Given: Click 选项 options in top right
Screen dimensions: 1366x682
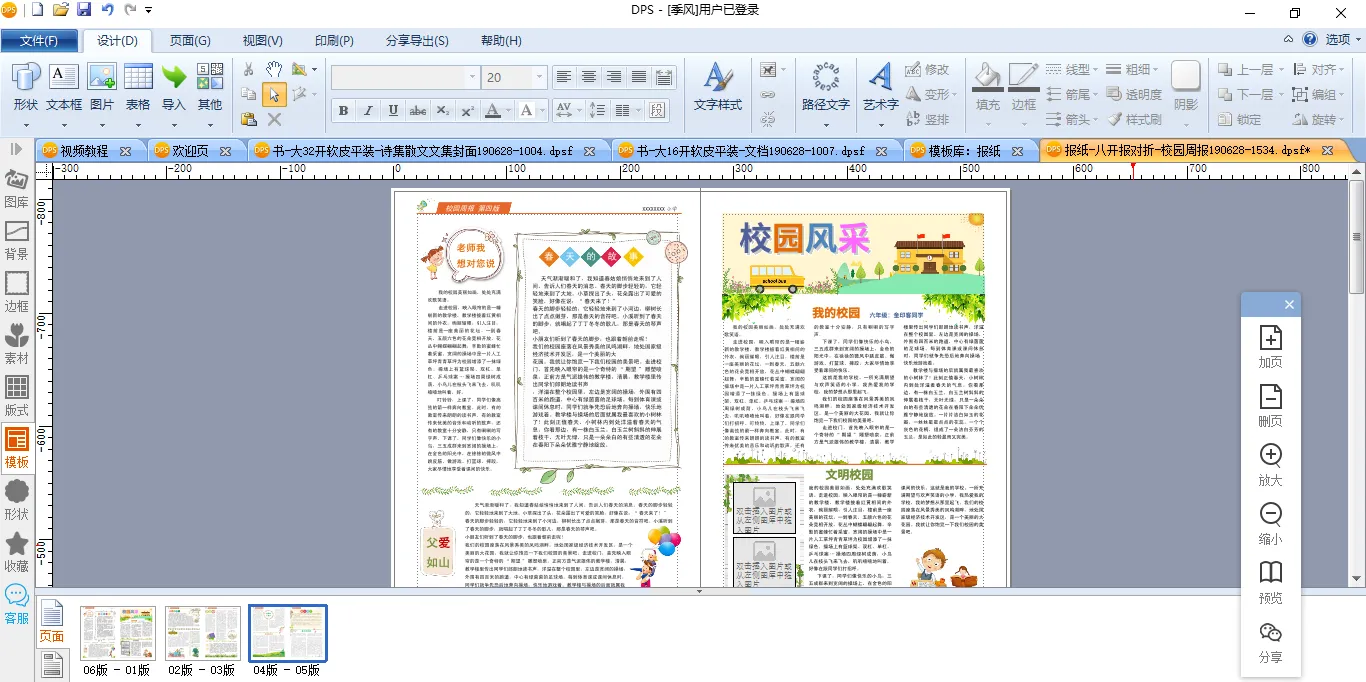Looking at the screenshot, I should pos(1337,40).
